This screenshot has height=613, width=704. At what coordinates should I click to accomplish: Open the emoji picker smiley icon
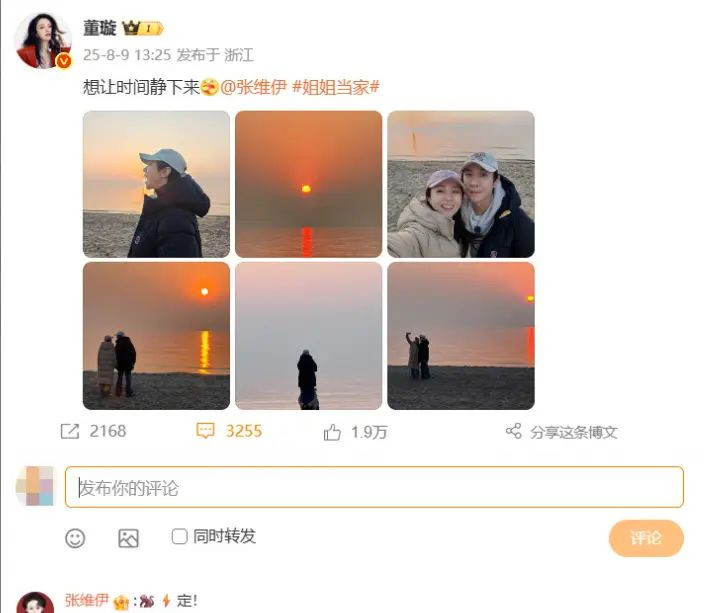coord(75,538)
